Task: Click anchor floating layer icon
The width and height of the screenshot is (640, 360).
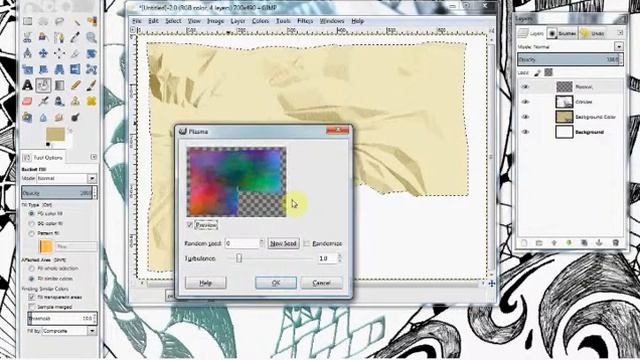Action: (x=599, y=243)
